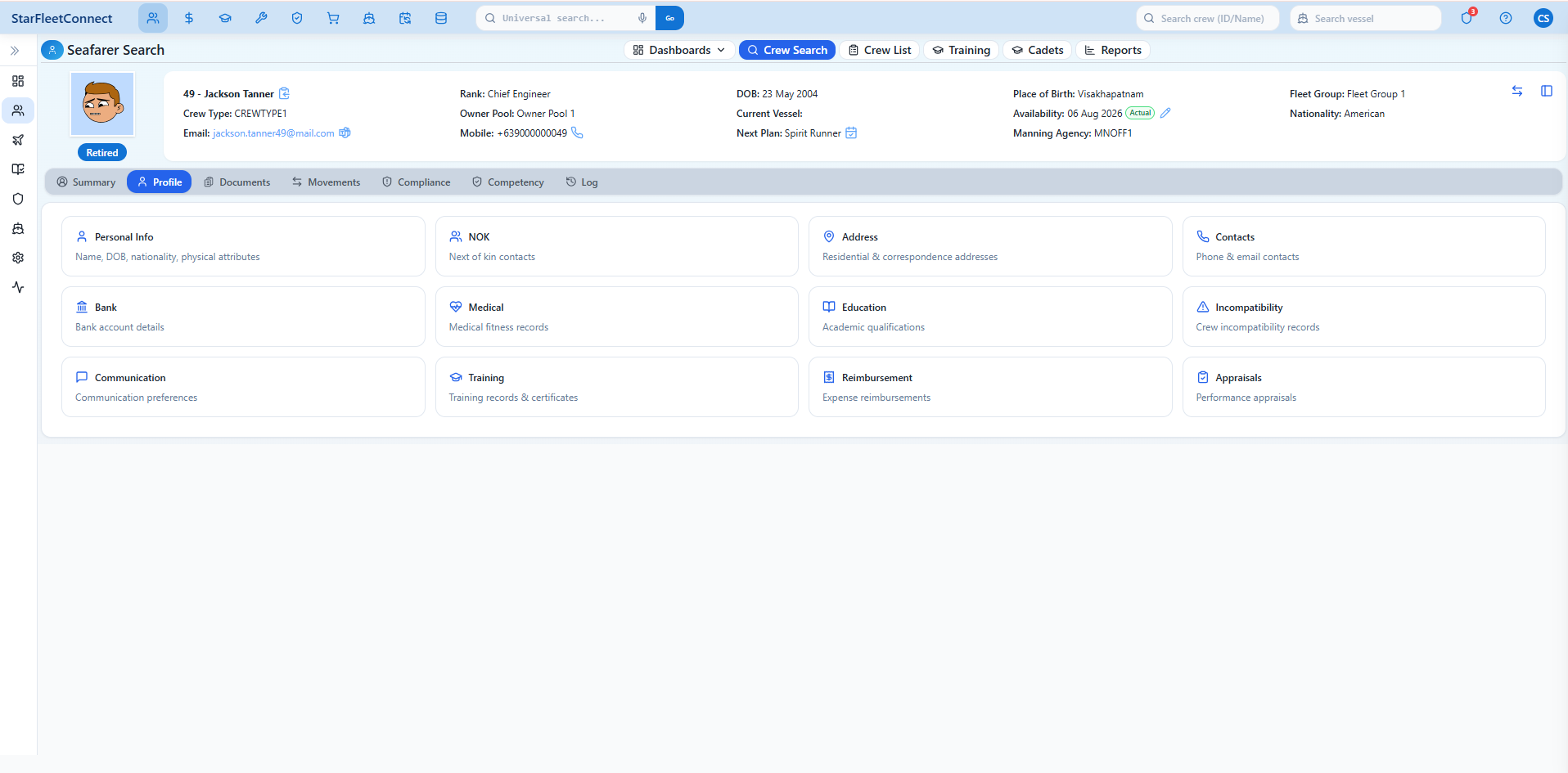Toggle the side panel layout icon

tap(1547, 91)
